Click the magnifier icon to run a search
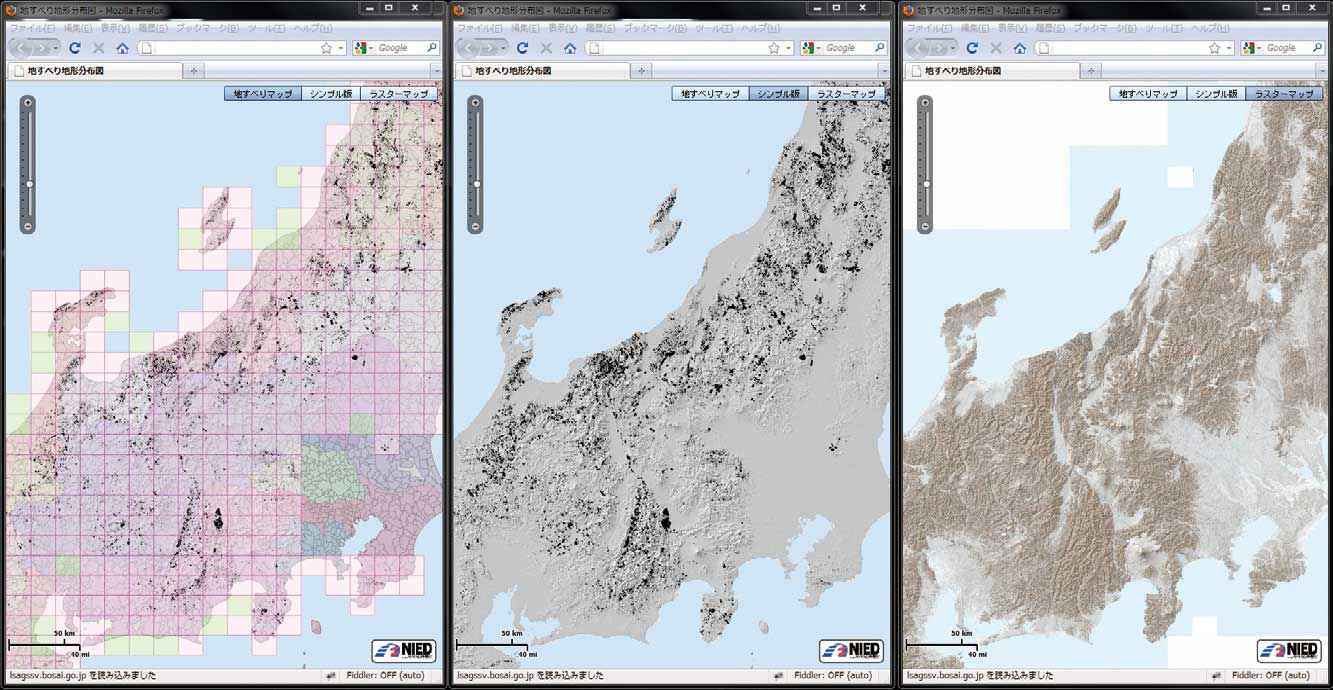Image resolution: width=1333 pixels, height=690 pixels. 430,47
